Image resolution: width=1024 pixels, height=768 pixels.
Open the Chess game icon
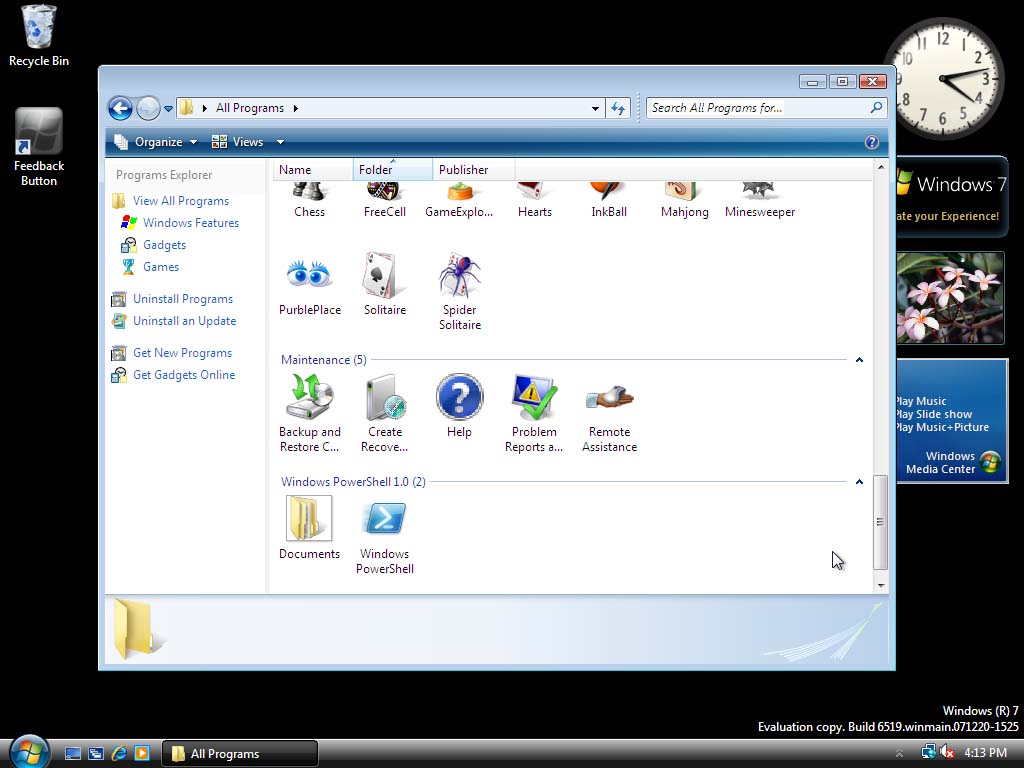pos(309,192)
